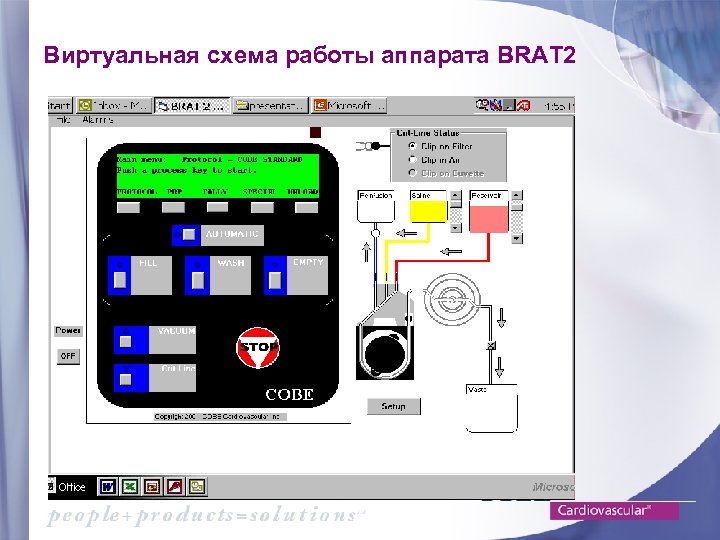Click dark red indicator square above display
This screenshot has height=540, width=720.
click(315, 132)
